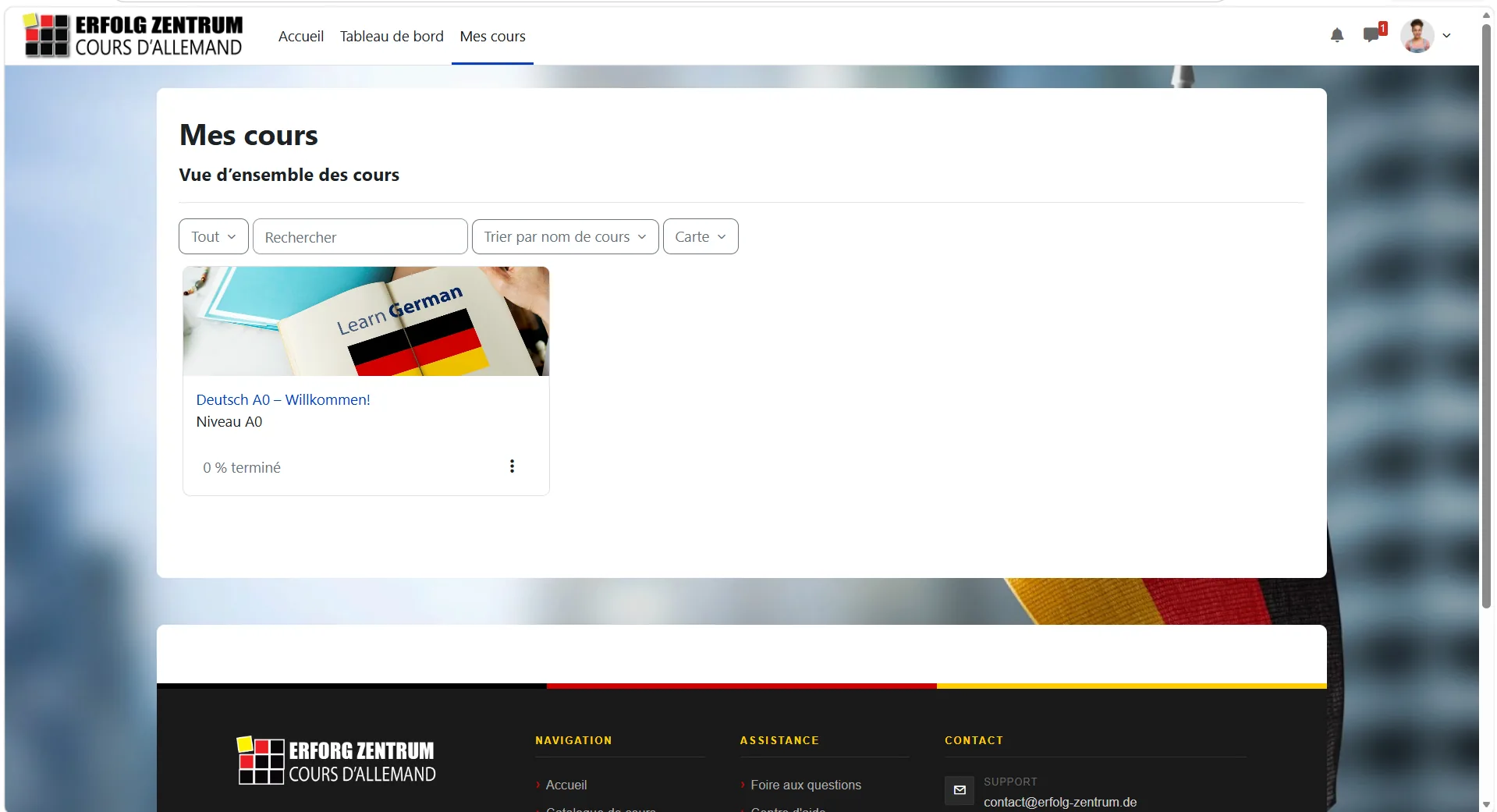Click the Erfolg Zentrum footer logo
The image size is (1497, 812).
pyautogui.click(x=336, y=760)
